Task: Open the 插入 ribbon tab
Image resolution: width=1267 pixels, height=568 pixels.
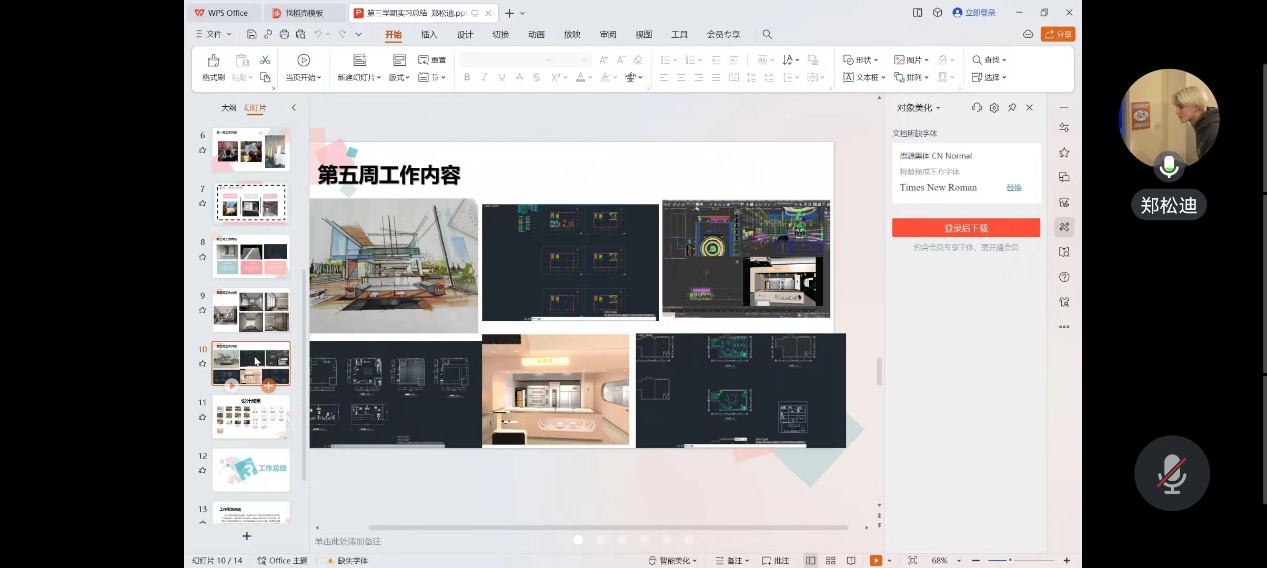Action: [429, 34]
